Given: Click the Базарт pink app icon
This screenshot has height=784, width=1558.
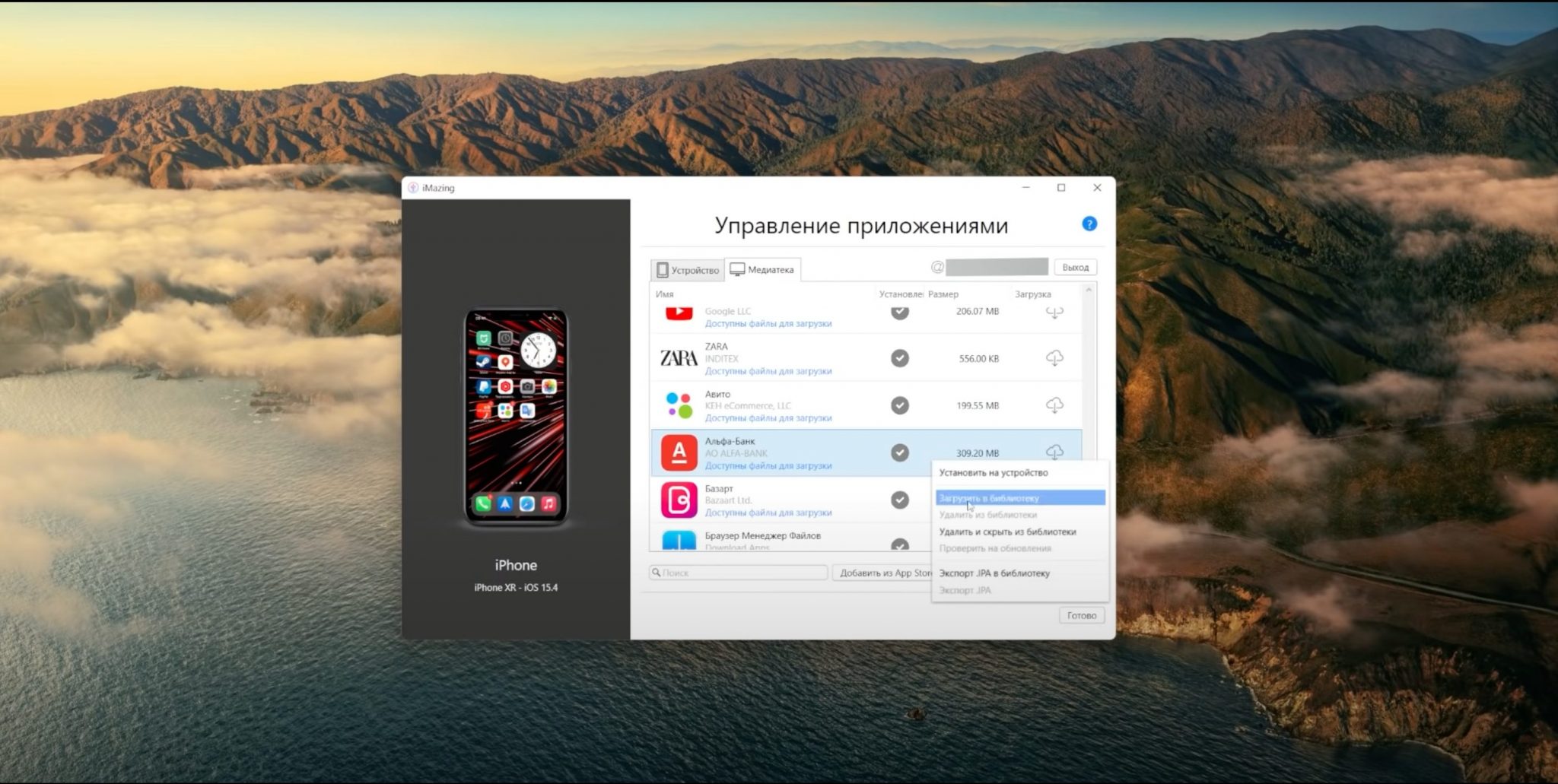Looking at the screenshot, I should 679,500.
